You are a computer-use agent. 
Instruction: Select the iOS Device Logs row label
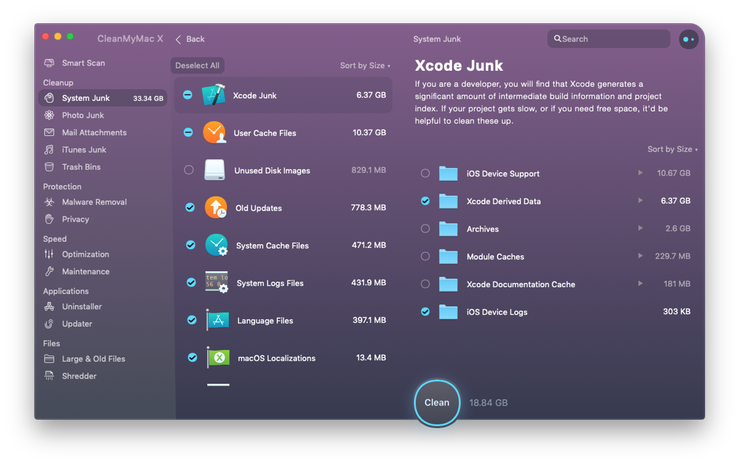click(x=496, y=312)
